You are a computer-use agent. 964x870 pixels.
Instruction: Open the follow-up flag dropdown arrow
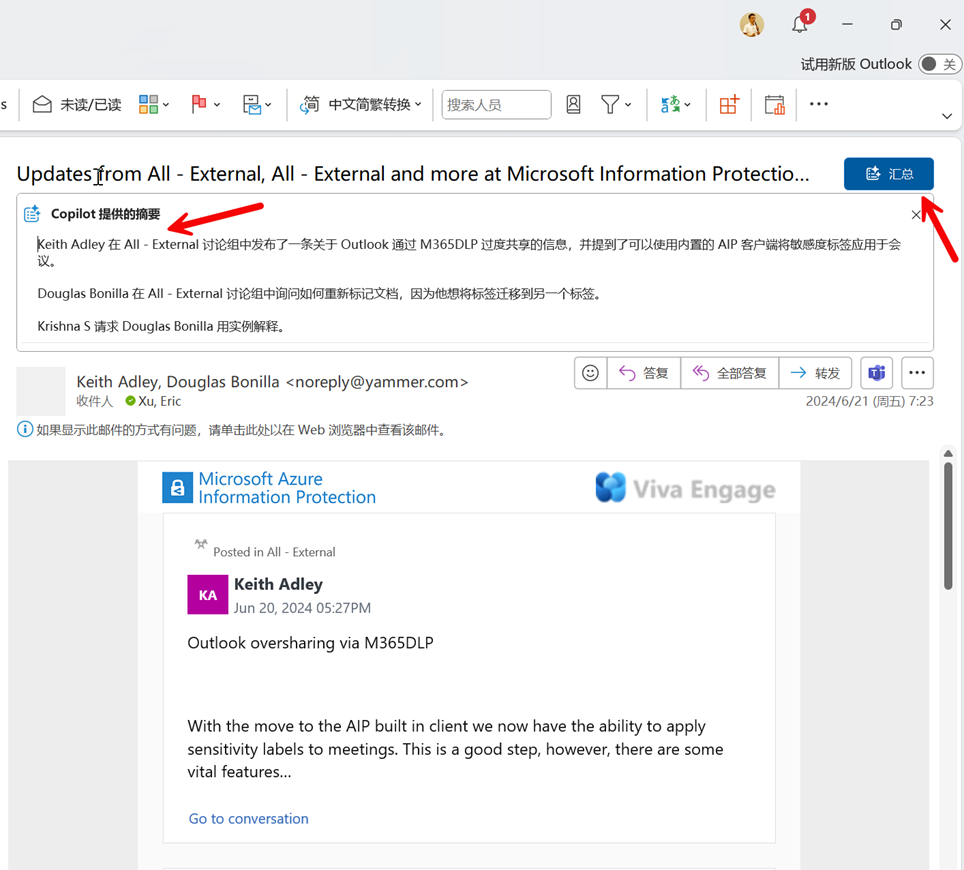point(217,105)
